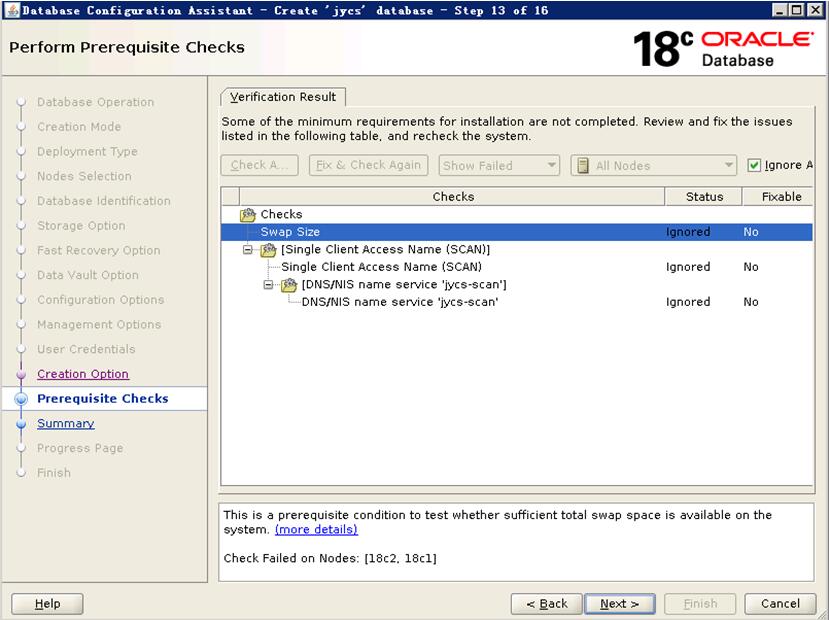Click the Oracle 18c Database logo

(722, 49)
